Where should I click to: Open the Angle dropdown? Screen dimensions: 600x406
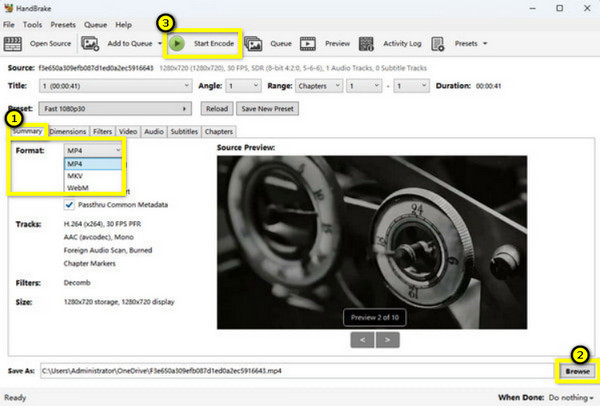pyautogui.click(x=243, y=86)
